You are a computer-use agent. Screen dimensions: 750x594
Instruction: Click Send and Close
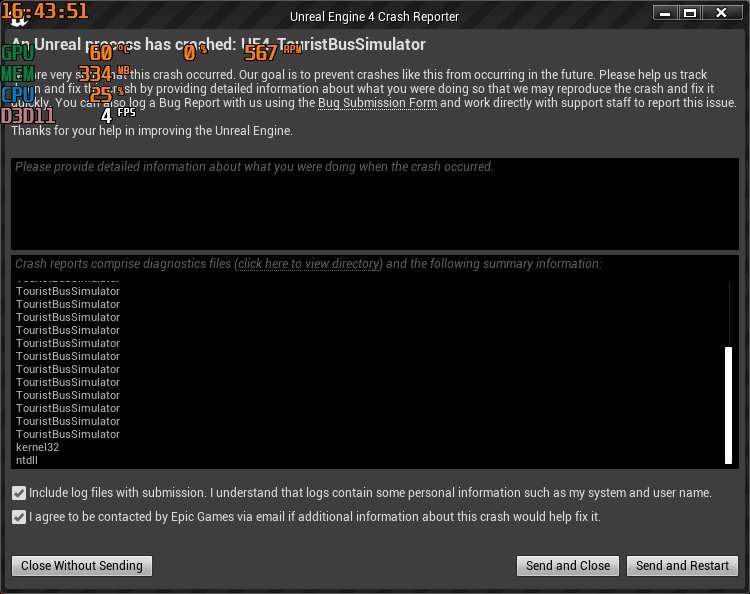pos(568,566)
